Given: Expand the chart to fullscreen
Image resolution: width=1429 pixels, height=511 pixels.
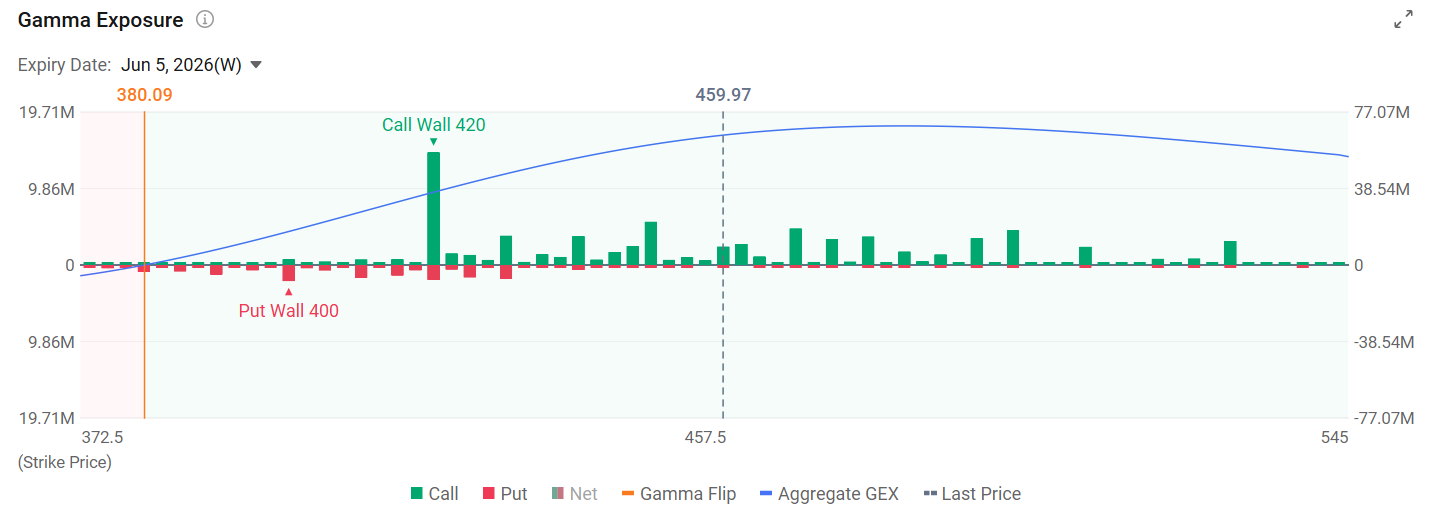Looking at the screenshot, I should coord(1404,20).
